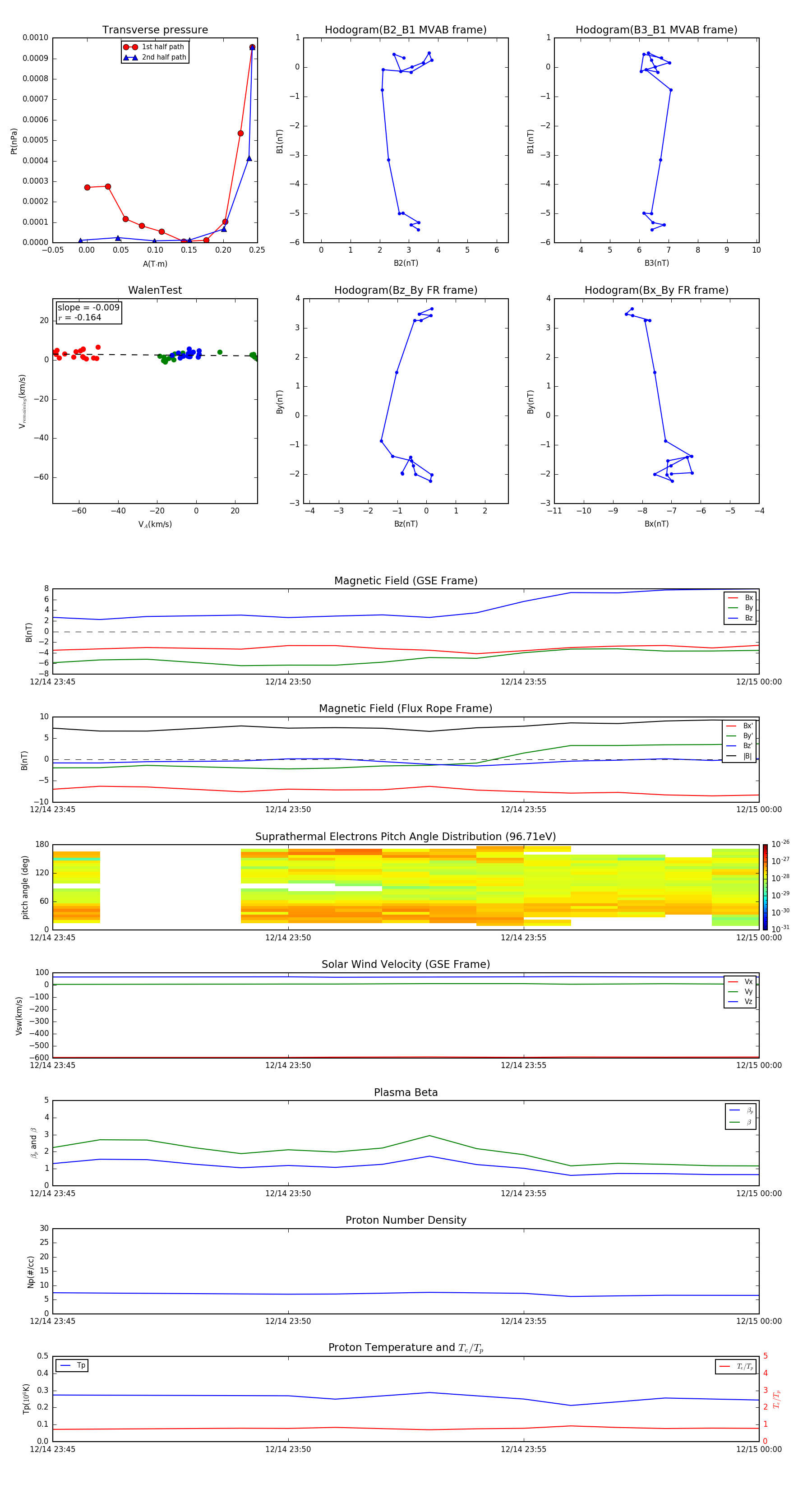812x1489 pixels.
Task: Click the "Bz(nT)" hodogram x-axis label
Action: click(406, 524)
